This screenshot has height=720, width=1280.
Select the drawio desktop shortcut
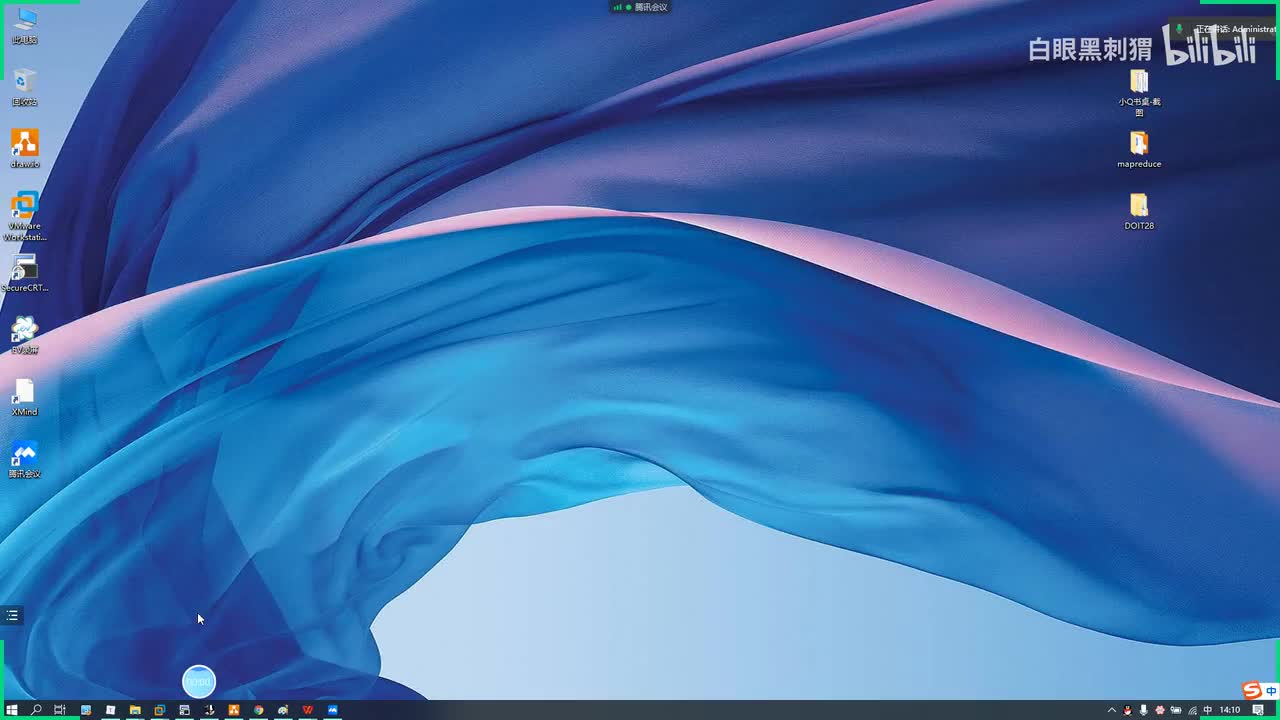click(x=24, y=150)
